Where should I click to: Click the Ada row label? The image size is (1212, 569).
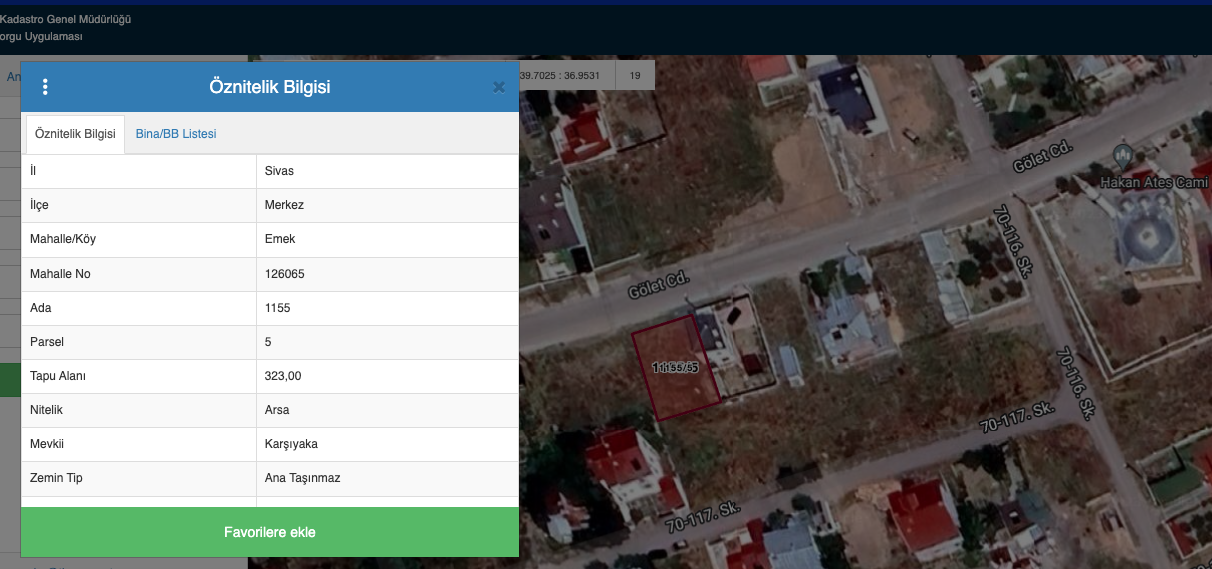coord(41,308)
